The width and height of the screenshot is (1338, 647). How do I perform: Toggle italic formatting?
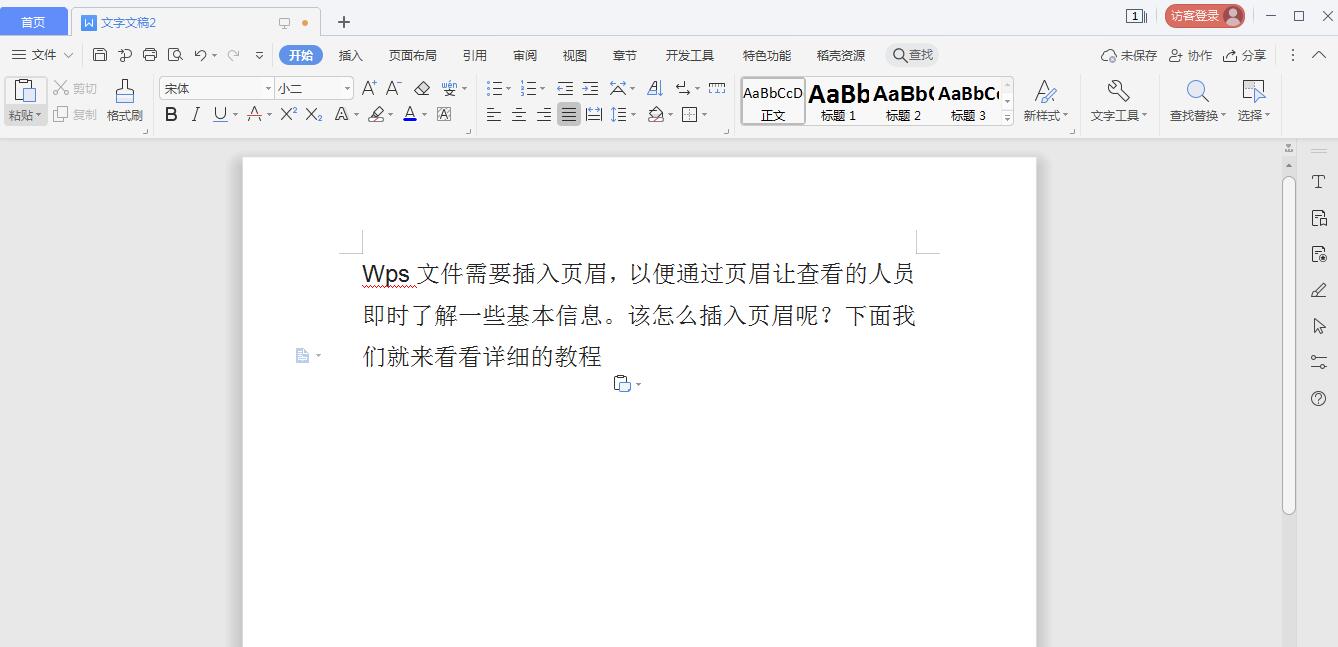click(x=196, y=114)
